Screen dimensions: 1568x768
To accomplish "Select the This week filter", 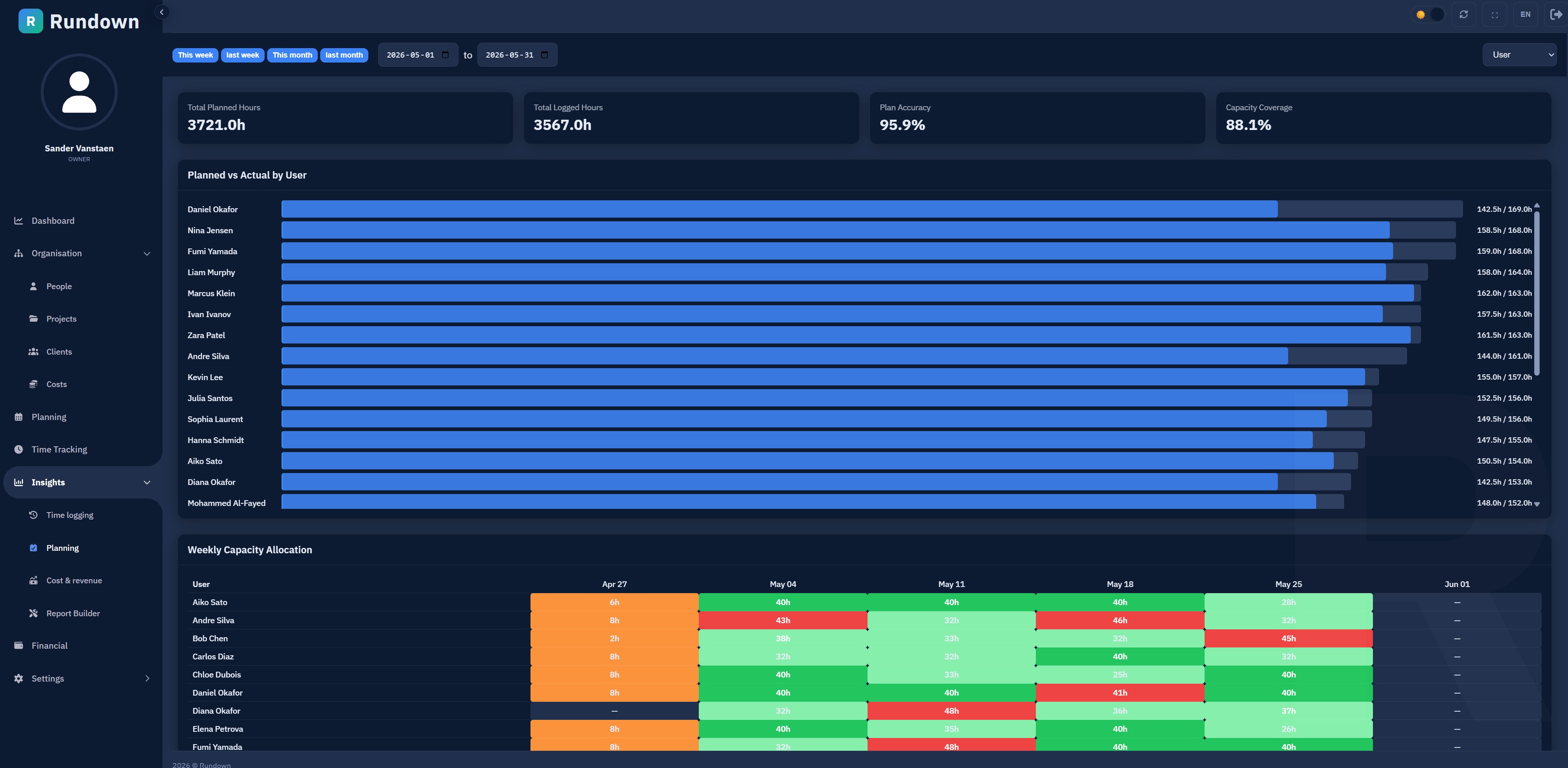I will coord(195,56).
